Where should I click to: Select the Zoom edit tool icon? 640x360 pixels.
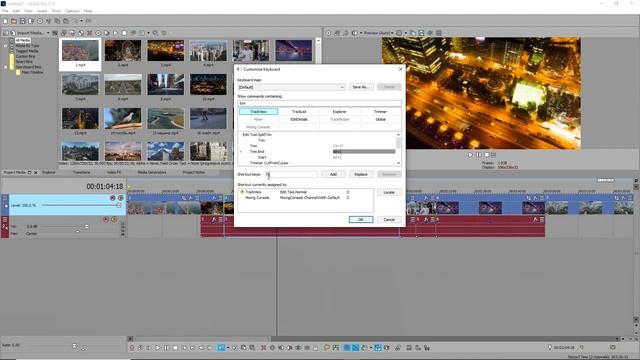tap(252, 348)
